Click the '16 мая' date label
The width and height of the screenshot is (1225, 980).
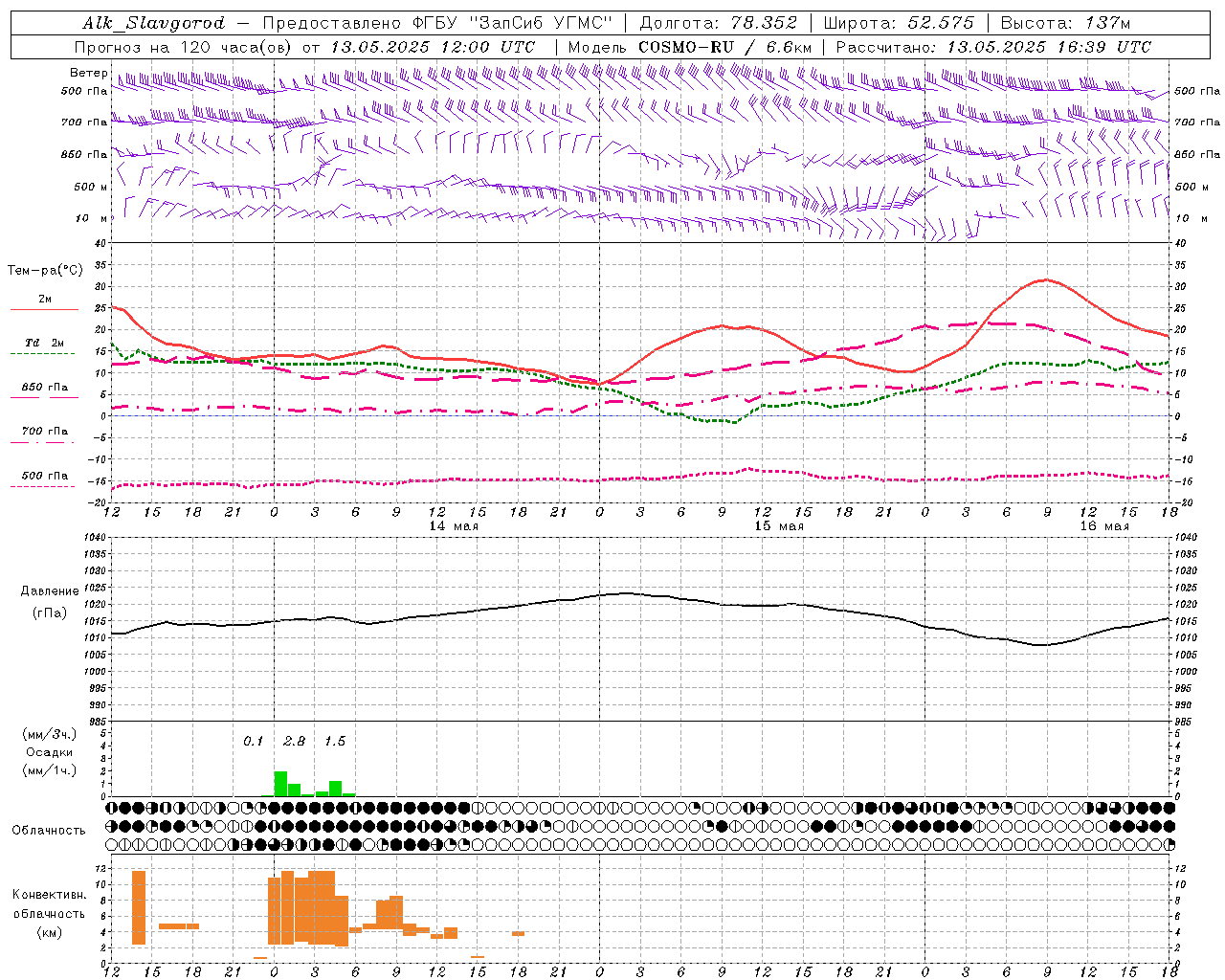(x=1104, y=526)
